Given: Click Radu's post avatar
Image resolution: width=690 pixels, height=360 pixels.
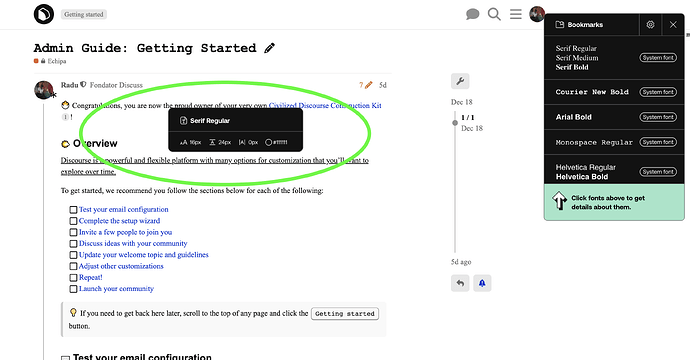Looking at the screenshot, I should [44, 90].
